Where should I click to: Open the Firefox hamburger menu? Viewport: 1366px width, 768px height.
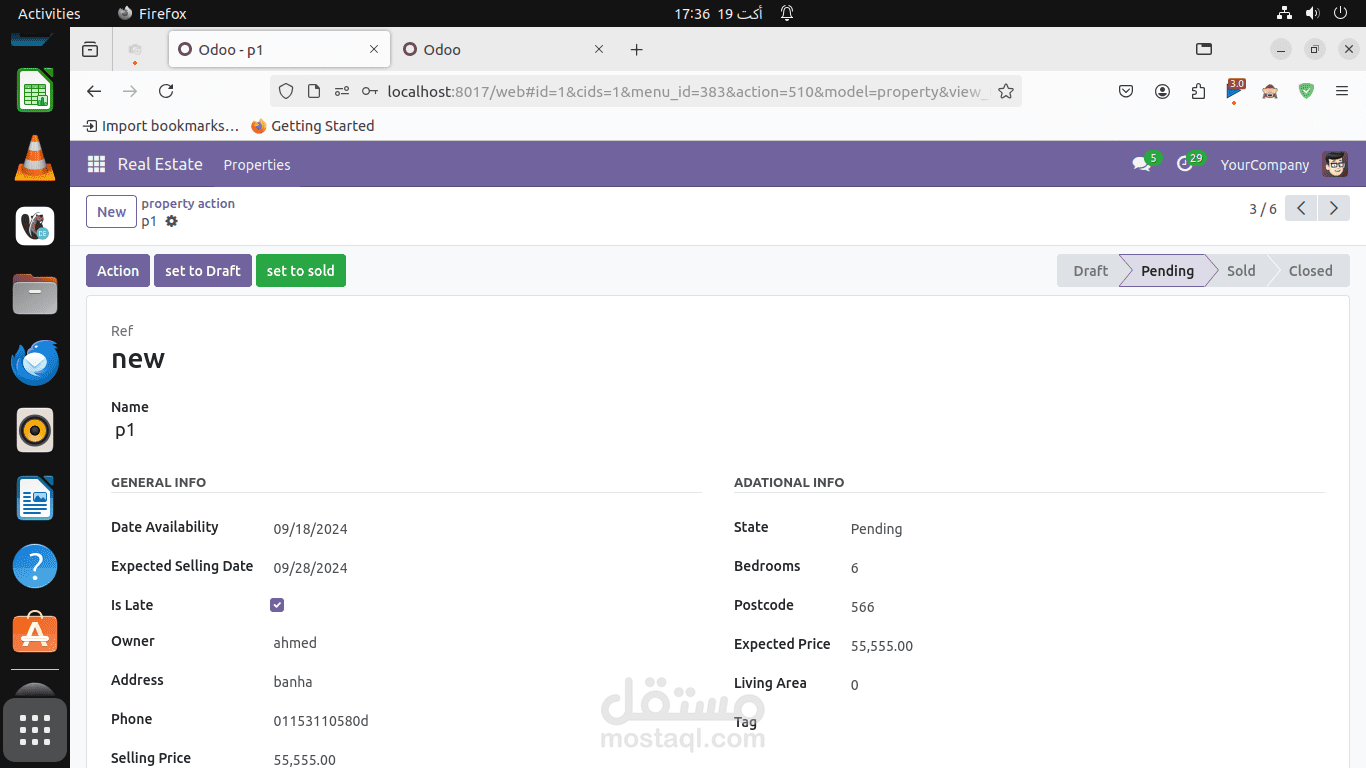point(1342,91)
